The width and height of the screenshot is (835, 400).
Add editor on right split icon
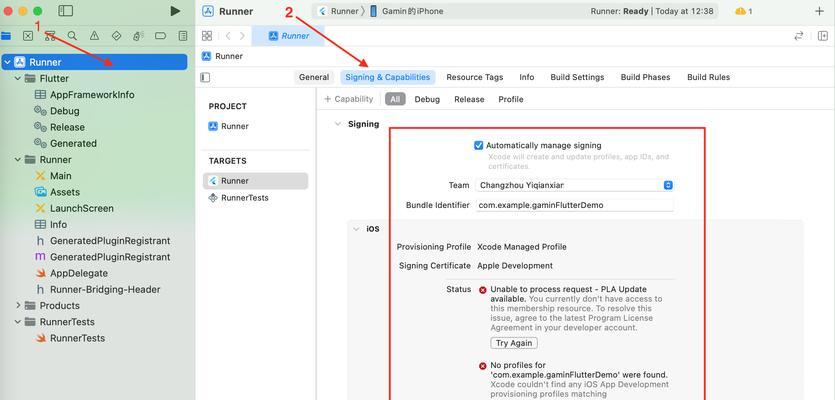823,36
